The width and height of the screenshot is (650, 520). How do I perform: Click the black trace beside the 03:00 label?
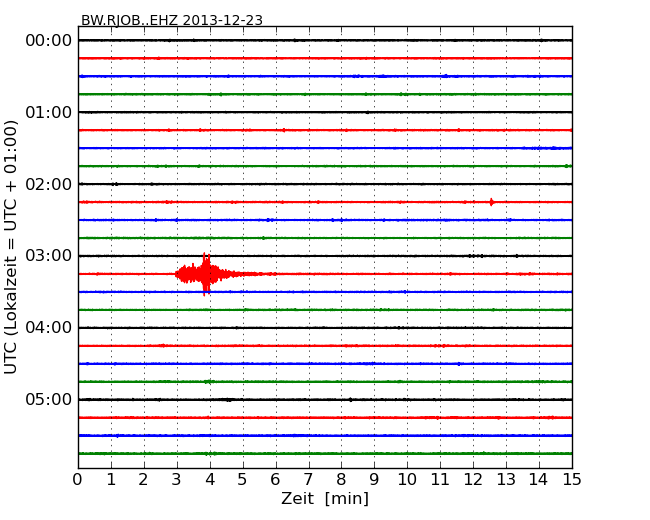325,256
